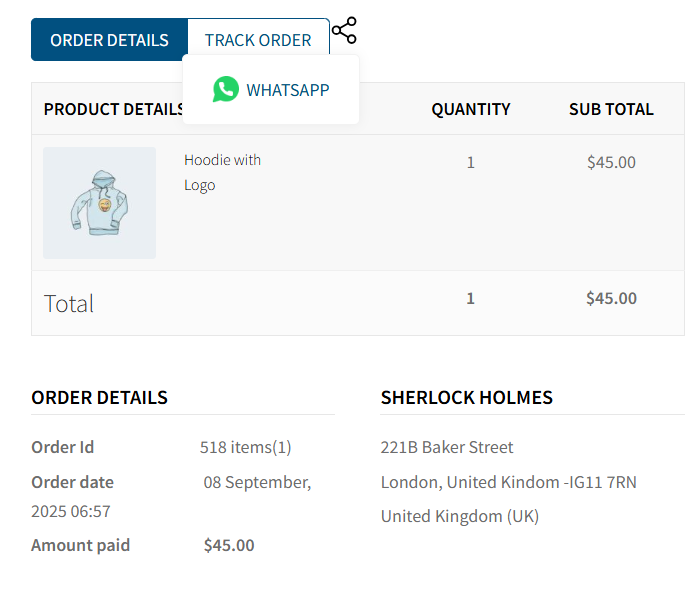
Task: Click the Order Details section heading
Action: pyautogui.click(x=99, y=397)
